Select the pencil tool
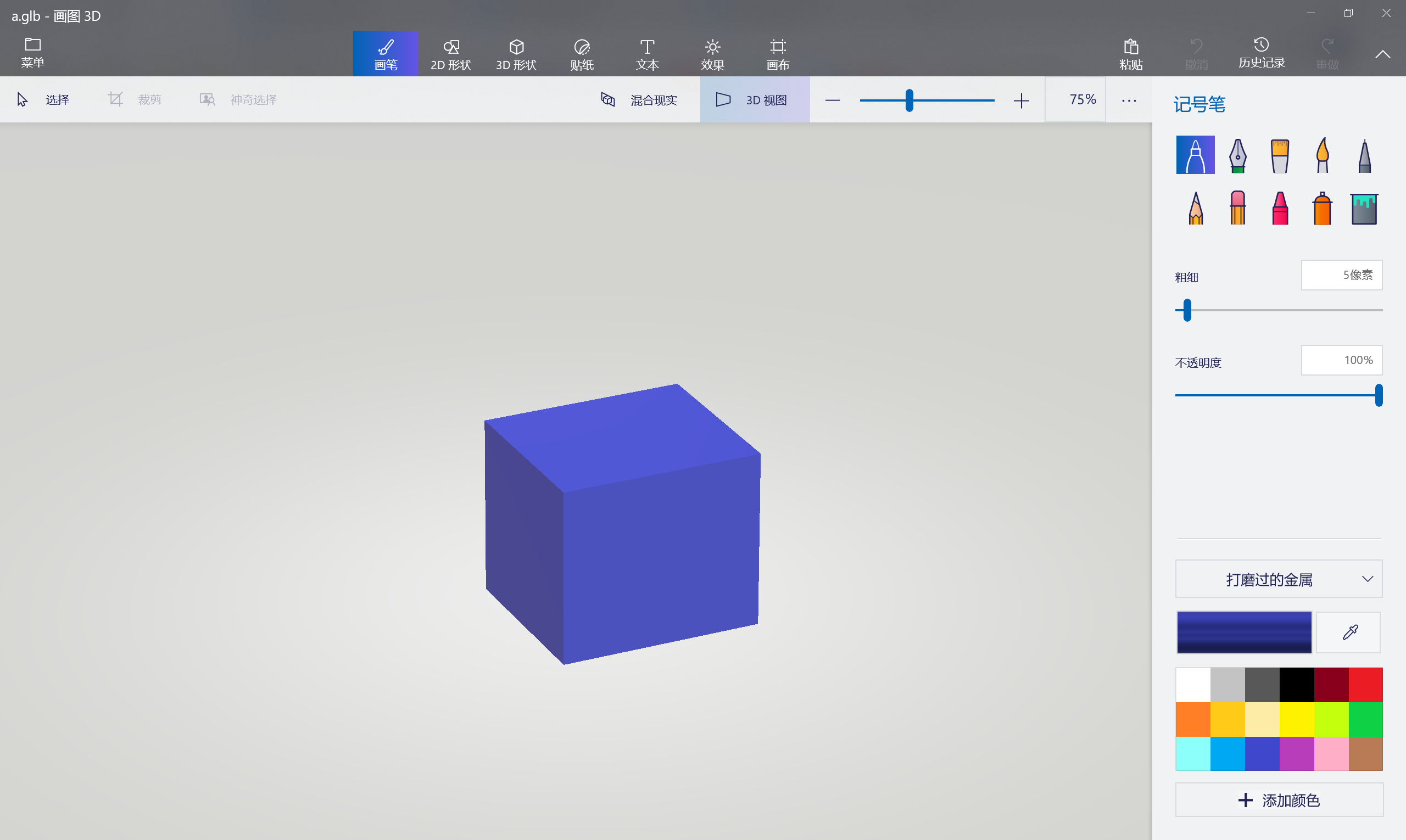The height and width of the screenshot is (840, 1406). [x=1195, y=208]
